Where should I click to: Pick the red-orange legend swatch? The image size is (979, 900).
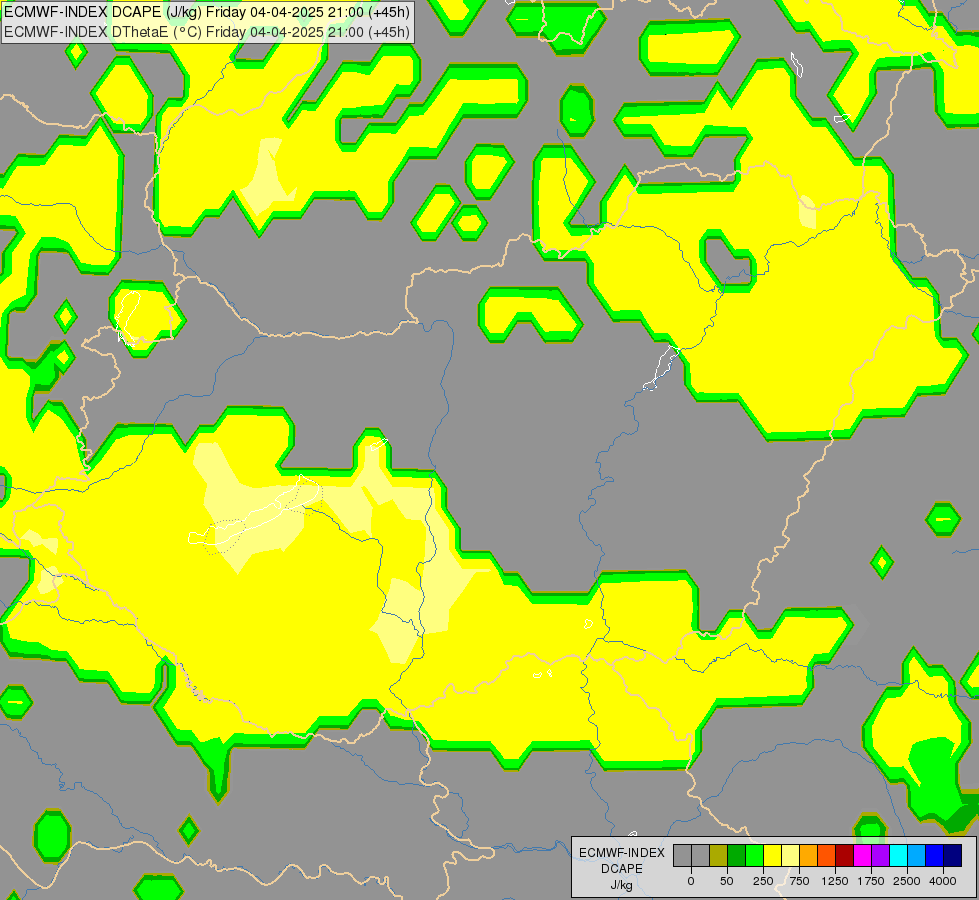(x=826, y=855)
